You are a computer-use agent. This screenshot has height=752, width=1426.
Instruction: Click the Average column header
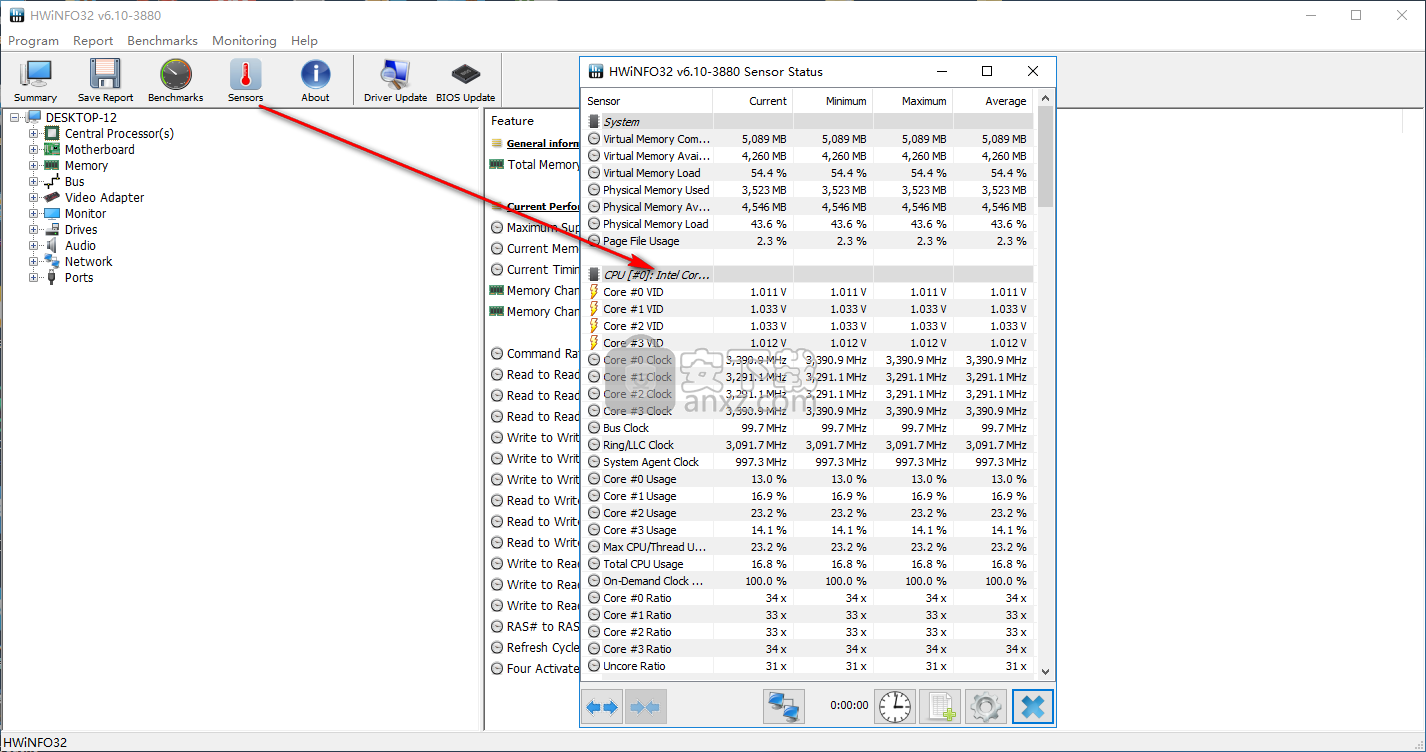click(x=993, y=101)
